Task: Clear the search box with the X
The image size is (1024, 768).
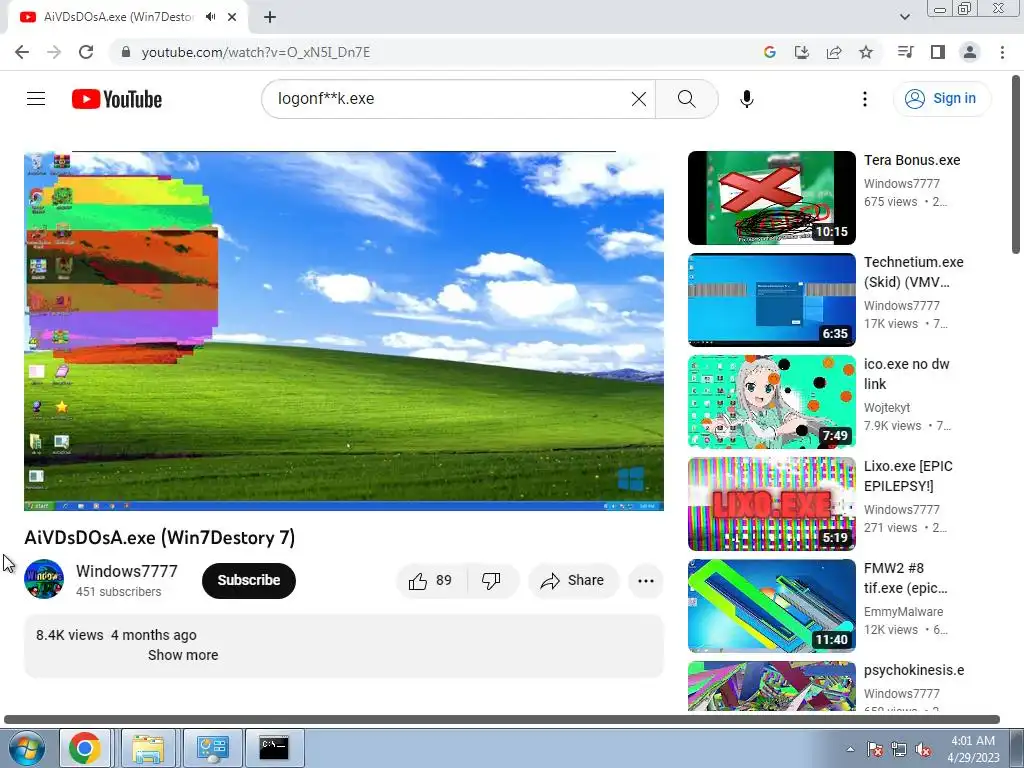Action: click(639, 99)
